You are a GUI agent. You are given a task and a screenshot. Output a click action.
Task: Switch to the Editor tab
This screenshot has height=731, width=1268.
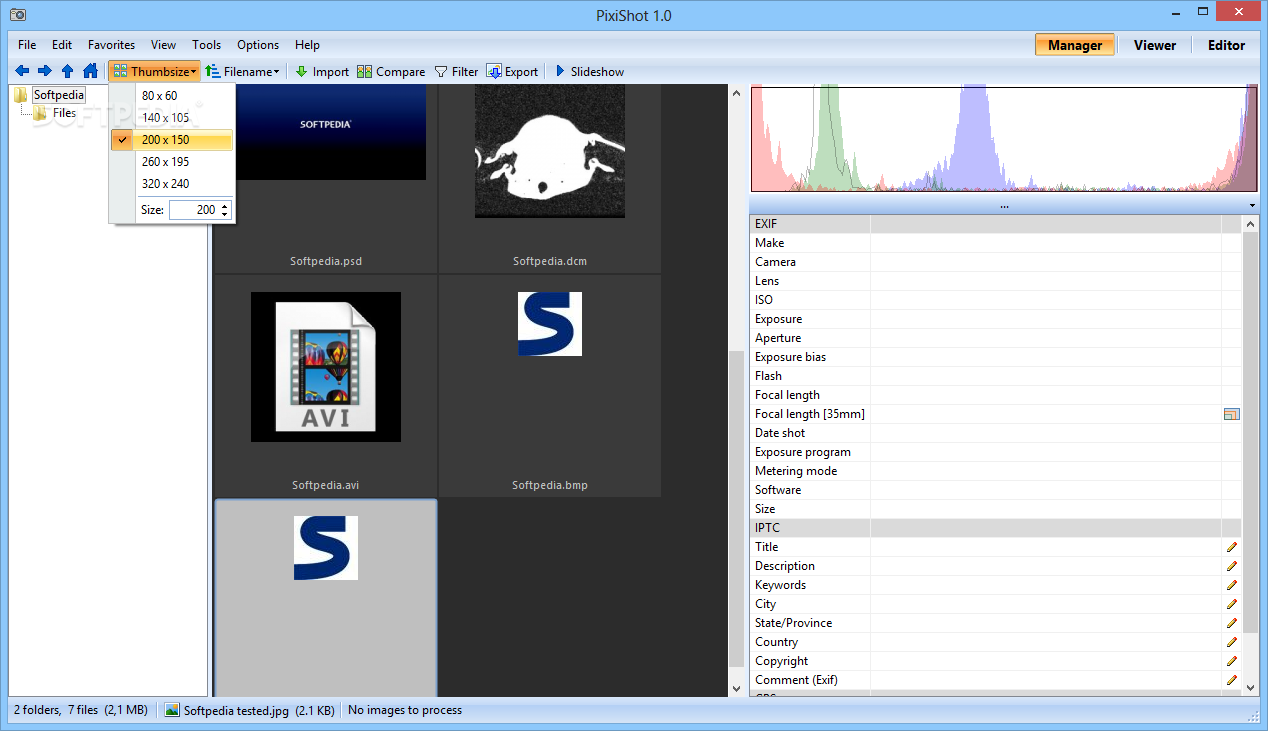click(1226, 45)
